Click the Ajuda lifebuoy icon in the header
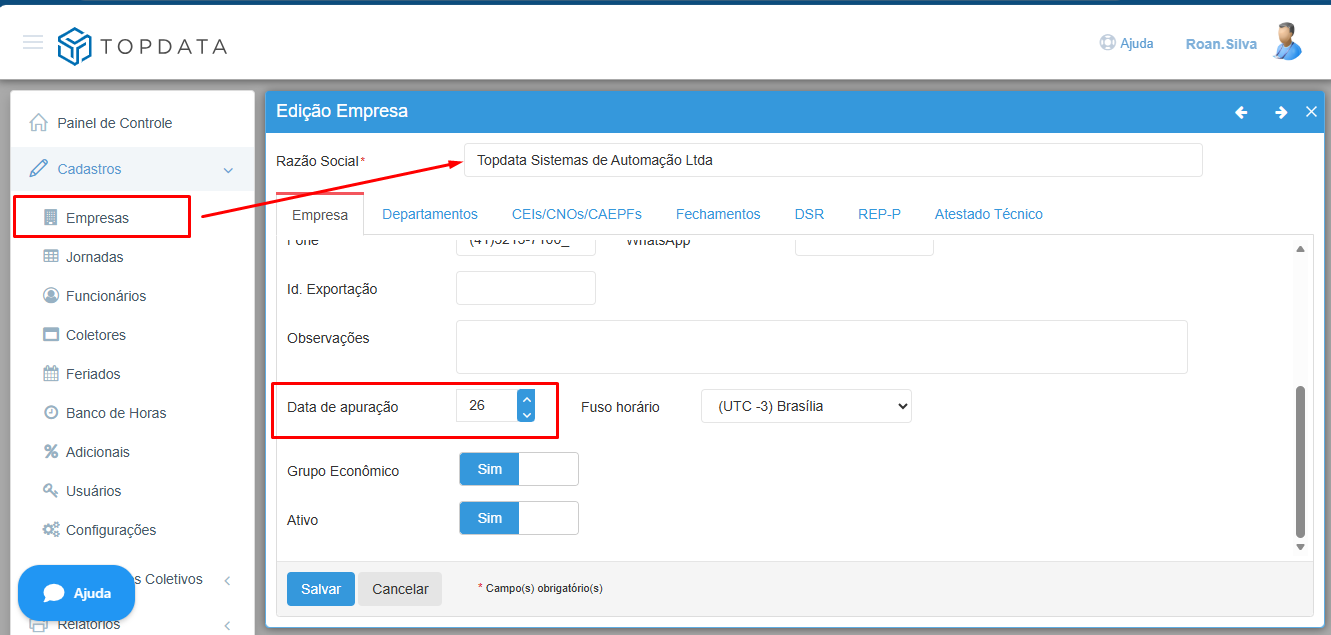Viewport: 1331px width, 635px height. point(1107,43)
